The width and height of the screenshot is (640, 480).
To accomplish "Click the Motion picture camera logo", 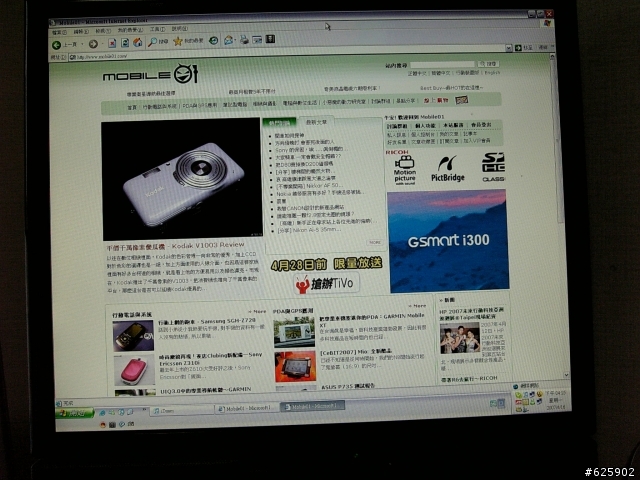I will click(x=404, y=170).
